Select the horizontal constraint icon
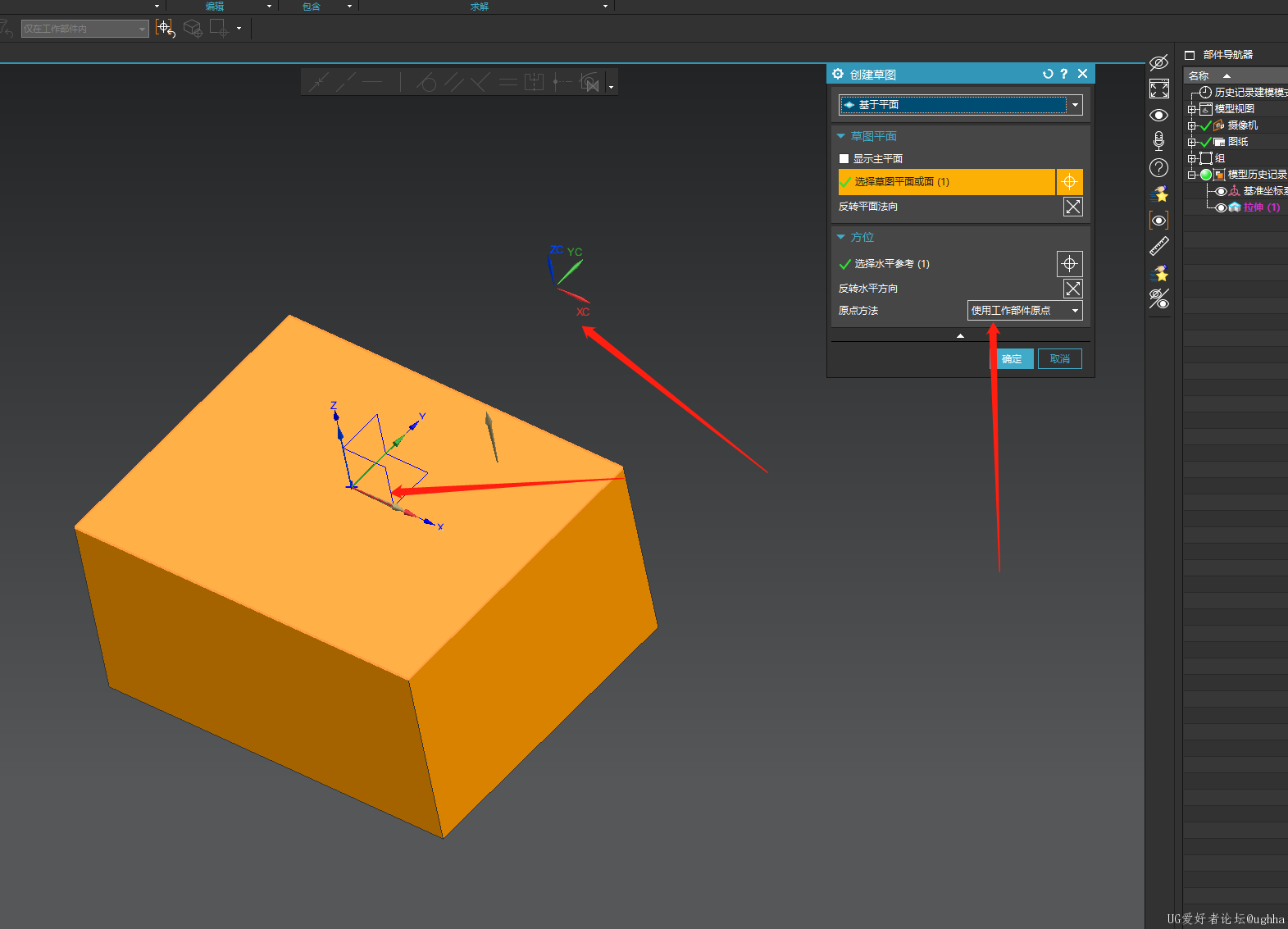The image size is (1288, 929). pos(373,82)
